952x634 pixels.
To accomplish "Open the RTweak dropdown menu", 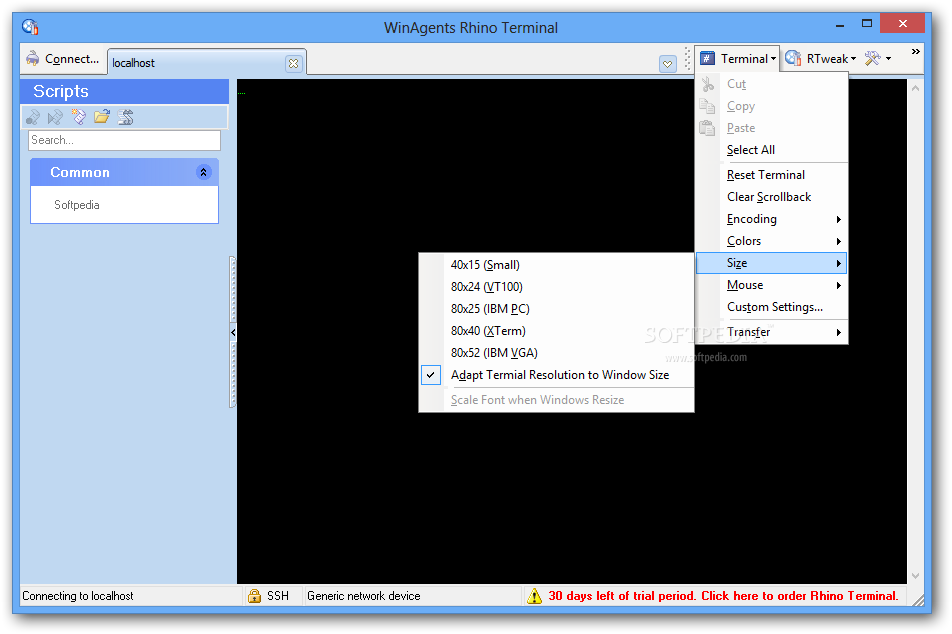I will pos(820,59).
